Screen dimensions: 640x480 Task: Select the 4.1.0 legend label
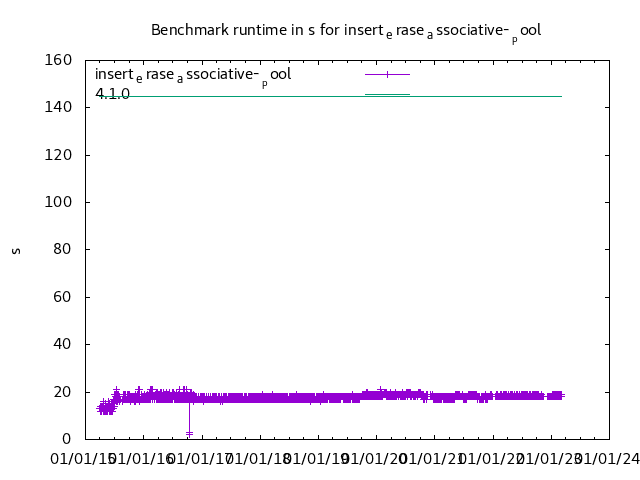point(112,94)
